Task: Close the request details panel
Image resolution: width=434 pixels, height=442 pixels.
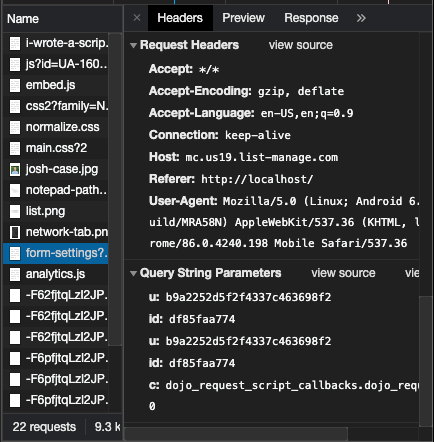Action: tap(137, 18)
